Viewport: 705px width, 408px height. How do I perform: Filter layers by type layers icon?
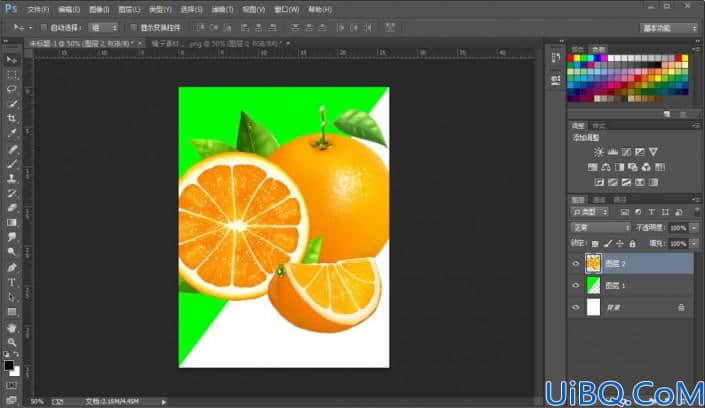pos(651,212)
